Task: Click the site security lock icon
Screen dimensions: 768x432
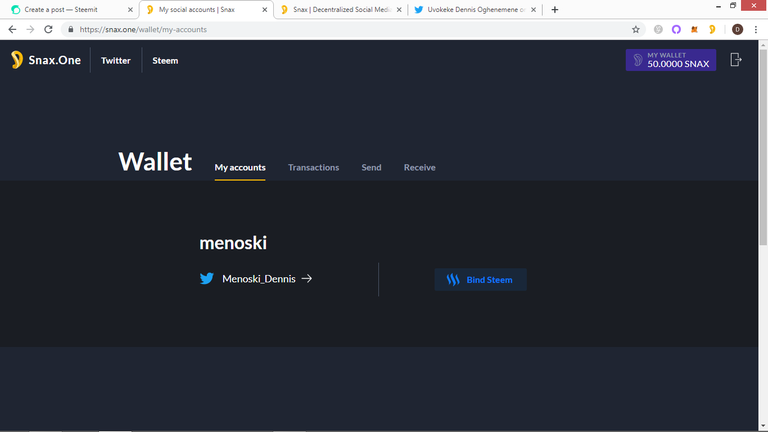Action: click(71, 29)
